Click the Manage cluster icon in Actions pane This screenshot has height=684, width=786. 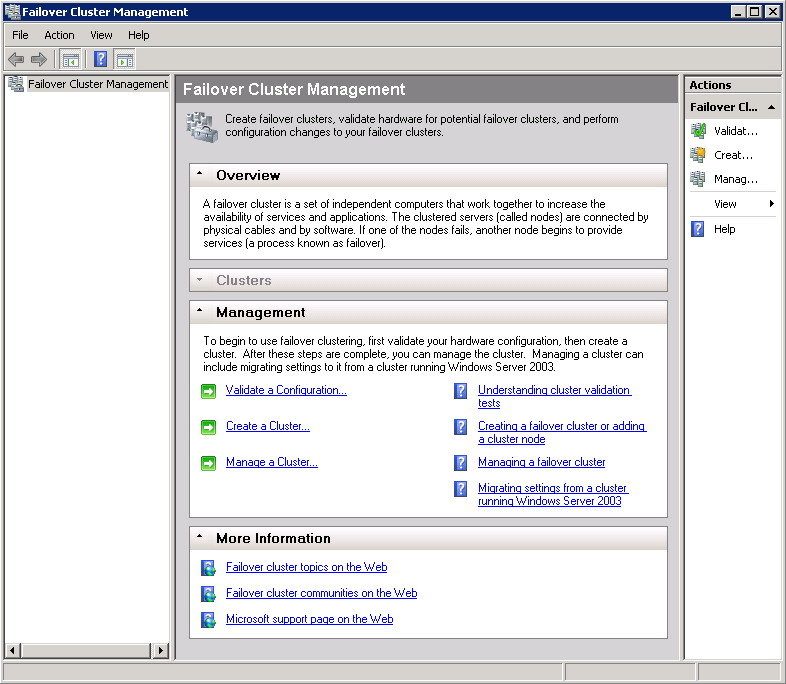(698, 179)
